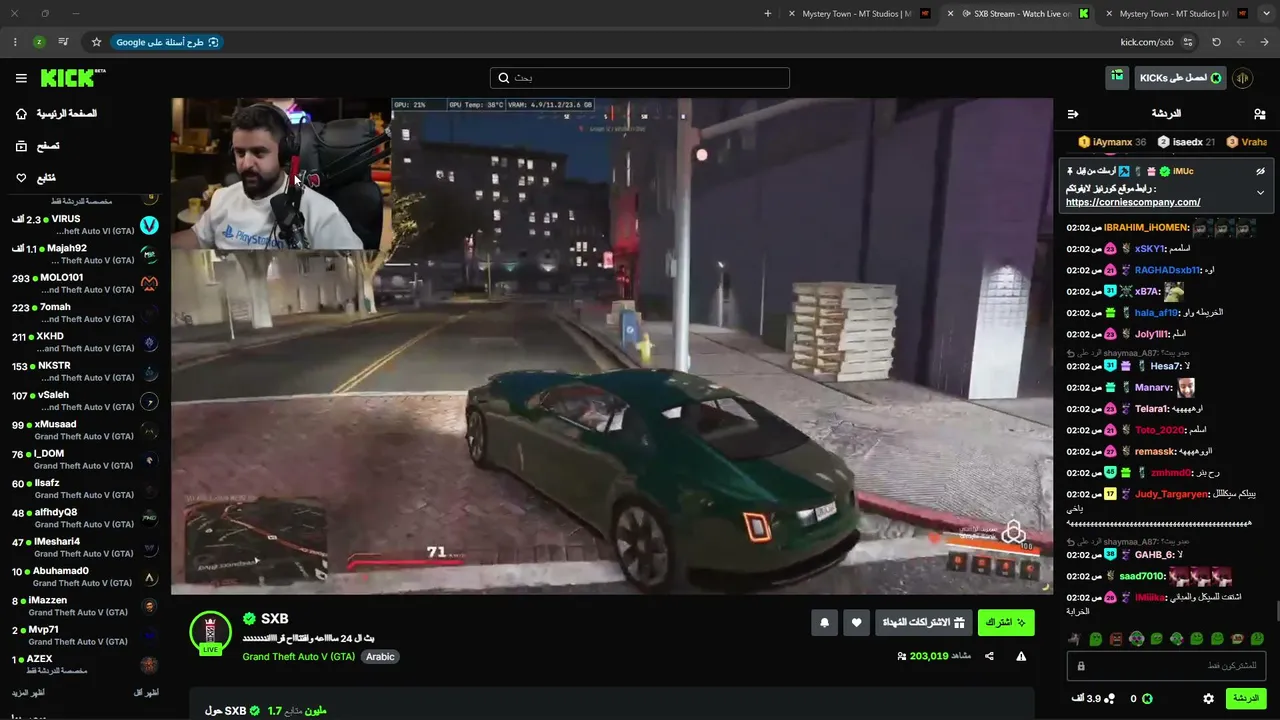This screenshot has height=720, width=1280.
Task: Click username Judy_Targaryen in chat
Action: [1169, 494]
